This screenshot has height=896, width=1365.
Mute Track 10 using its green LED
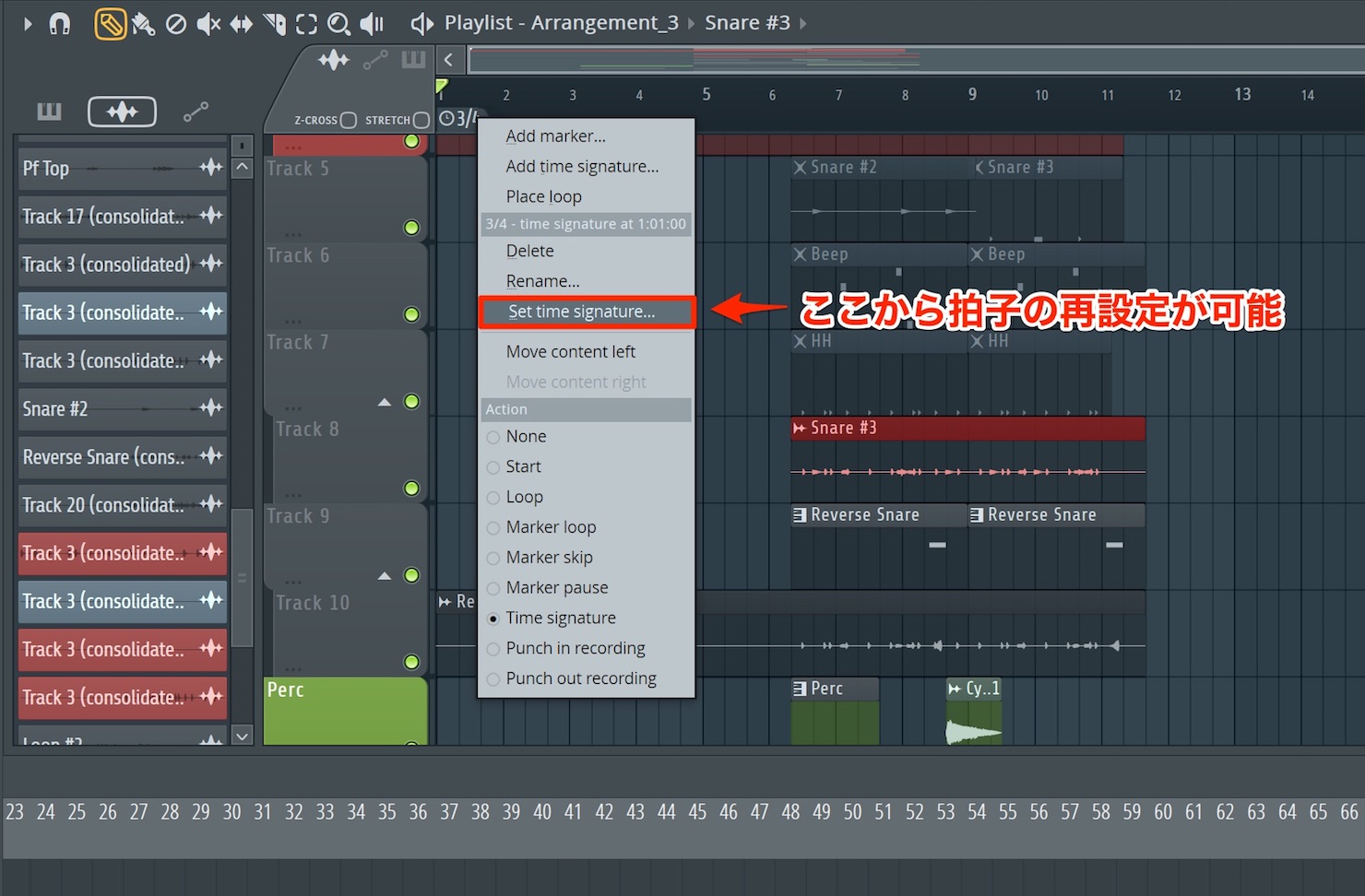tap(411, 662)
